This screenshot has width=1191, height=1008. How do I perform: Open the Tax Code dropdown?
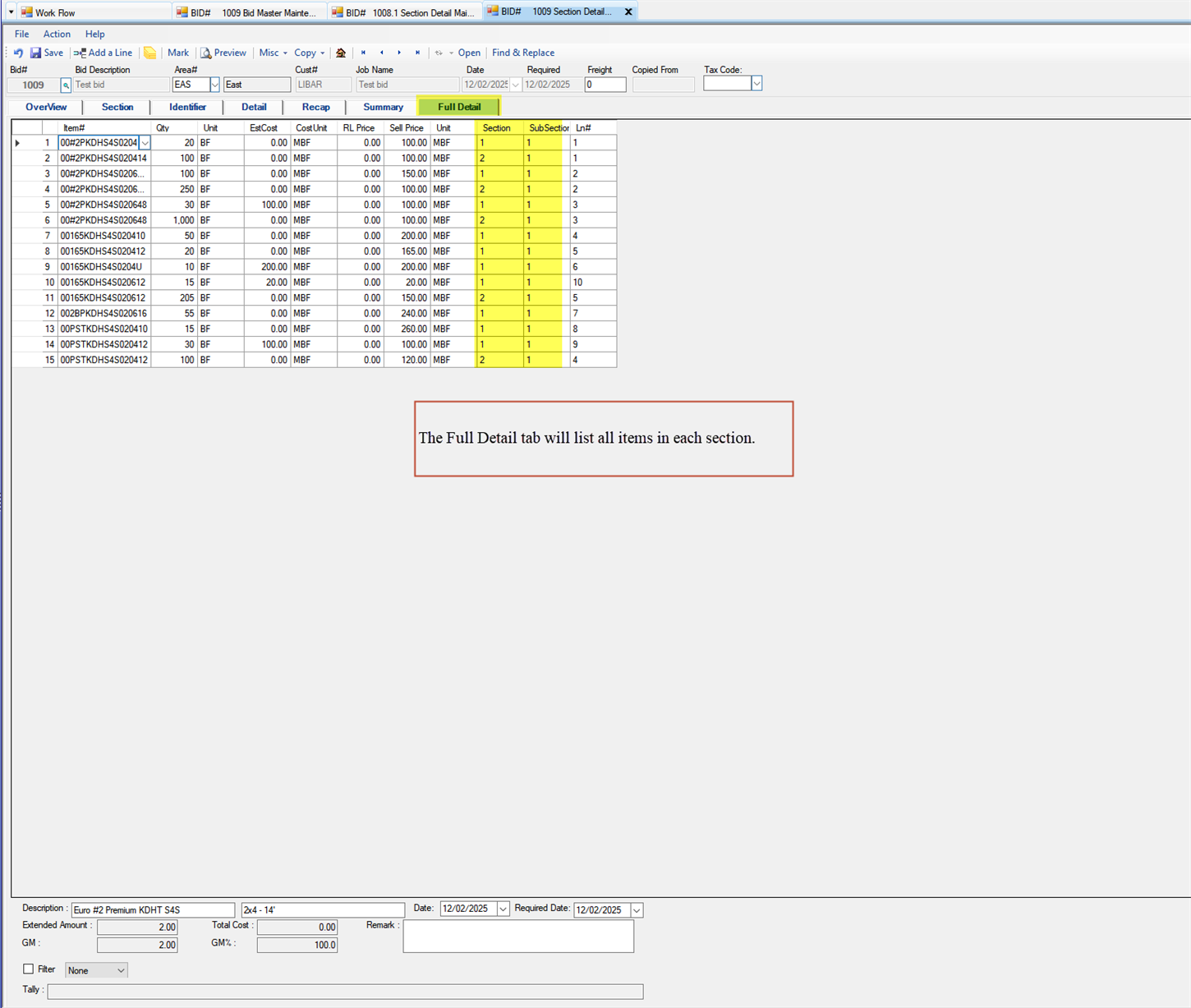click(x=756, y=84)
